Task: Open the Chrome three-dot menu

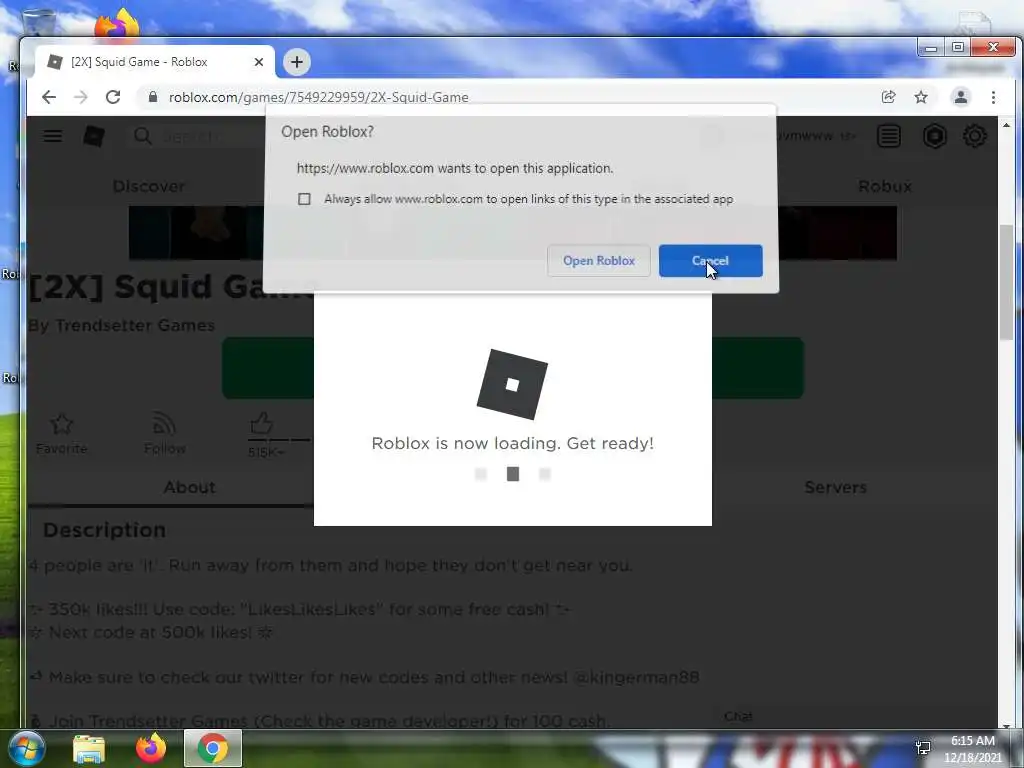Action: 993,97
